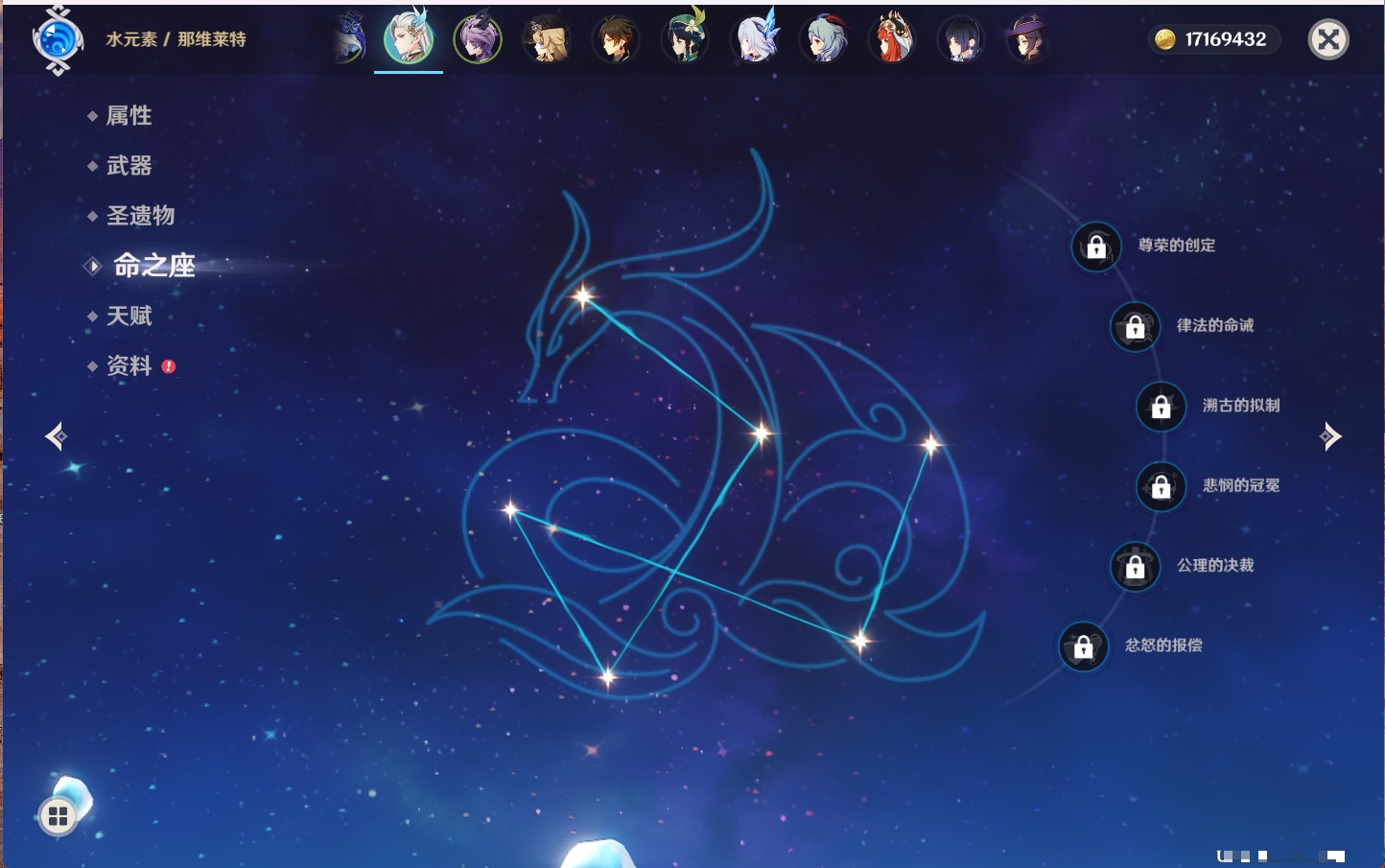
Task: Click the 水元素 / 那维莱特 title text
Action: [176, 39]
